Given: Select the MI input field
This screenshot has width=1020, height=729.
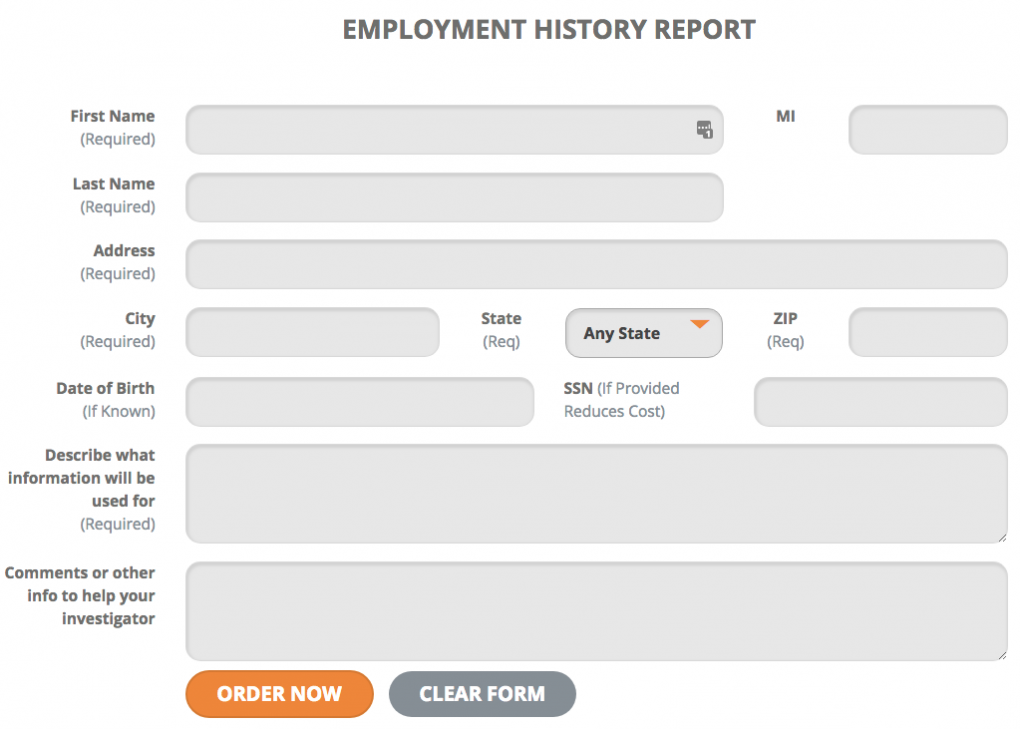Looking at the screenshot, I should coord(928,129).
